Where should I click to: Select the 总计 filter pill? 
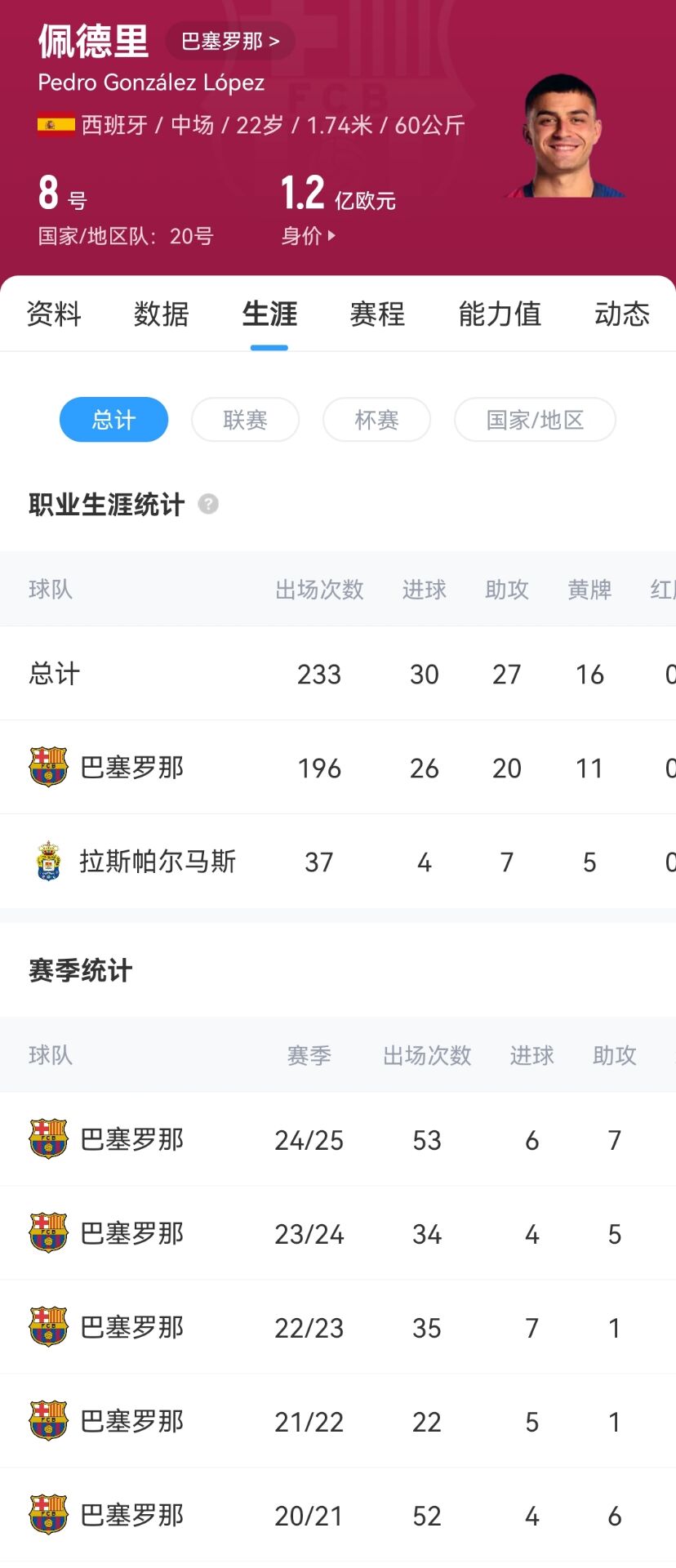coord(113,420)
